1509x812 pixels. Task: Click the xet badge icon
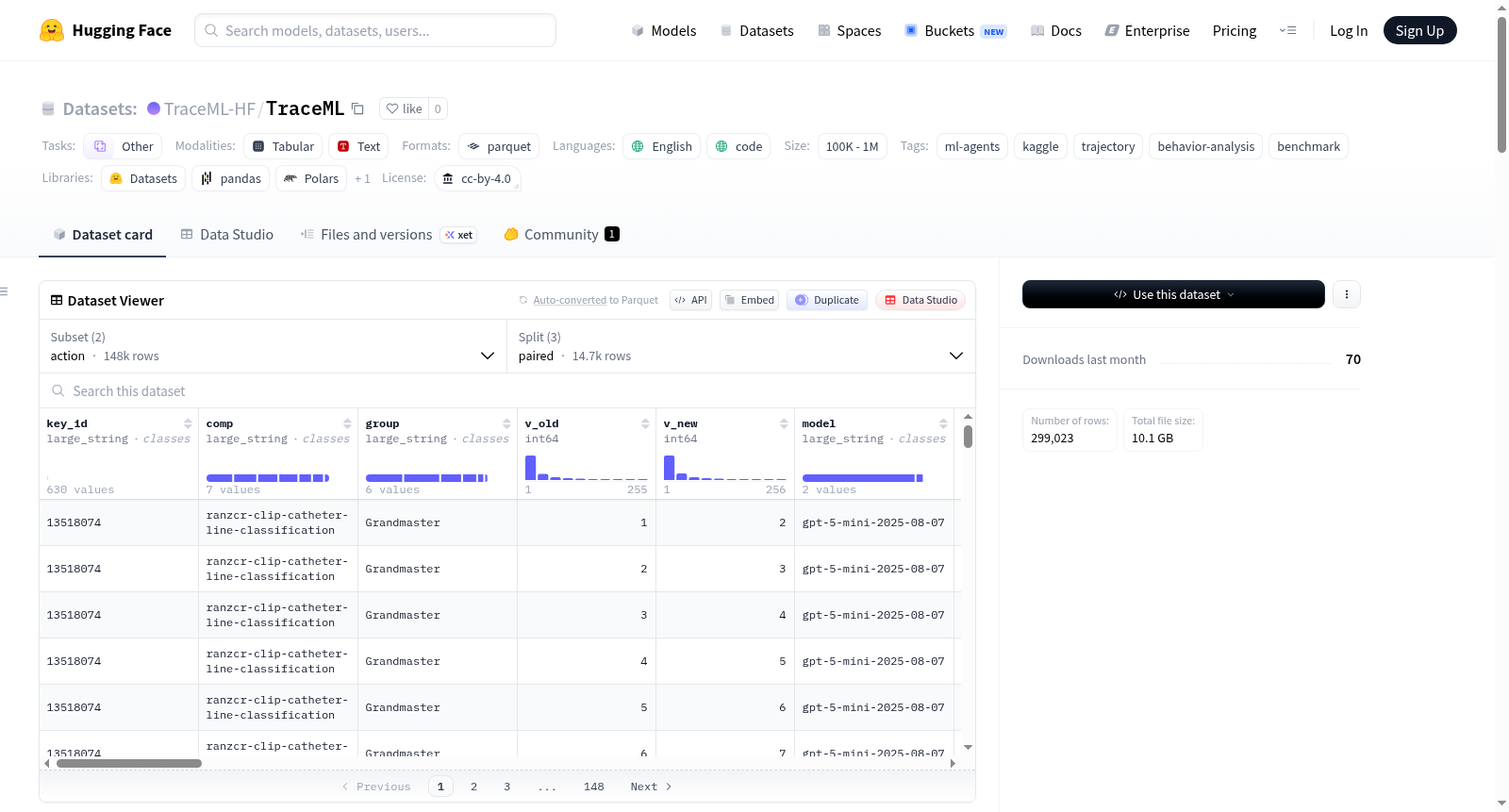(459, 235)
